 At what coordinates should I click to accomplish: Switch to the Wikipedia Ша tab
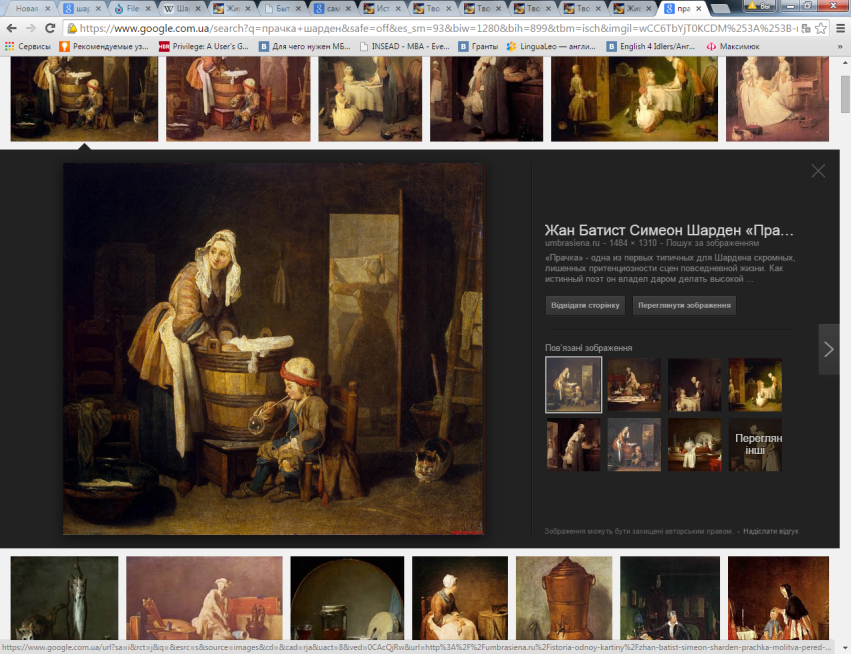(182, 8)
